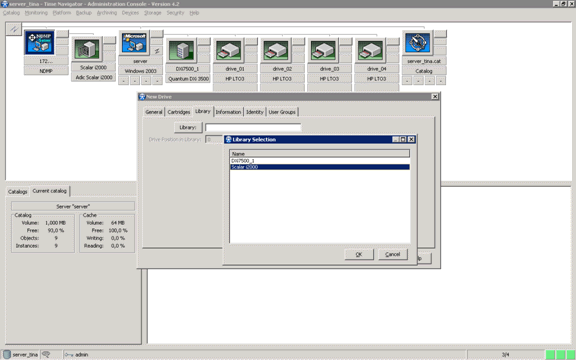Select the drive_01 HP LTO3 icon
Image resolution: width=577 pixels, height=361 pixels.
pyautogui.click(x=228, y=50)
